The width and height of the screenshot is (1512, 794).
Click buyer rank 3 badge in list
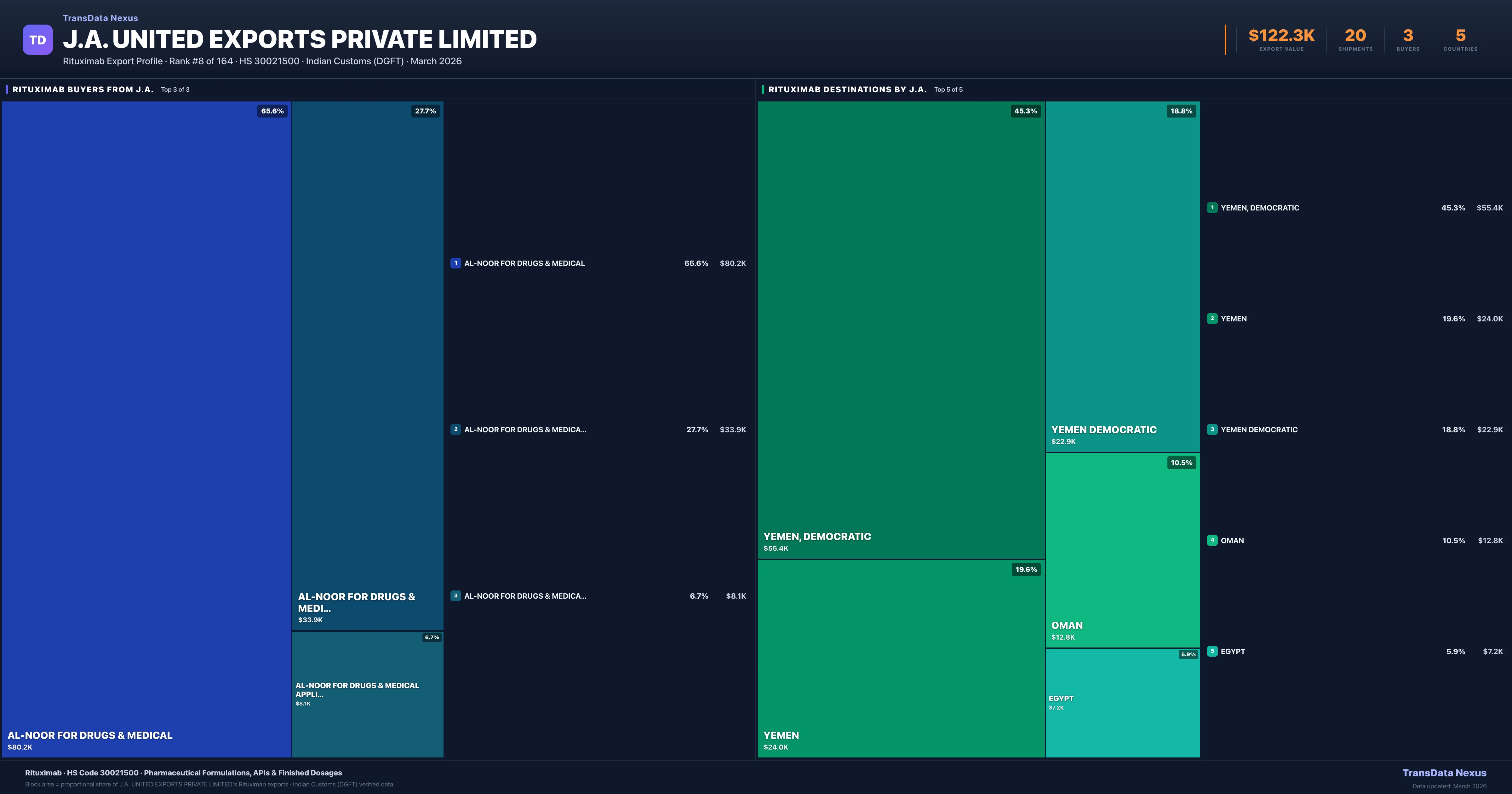455,595
